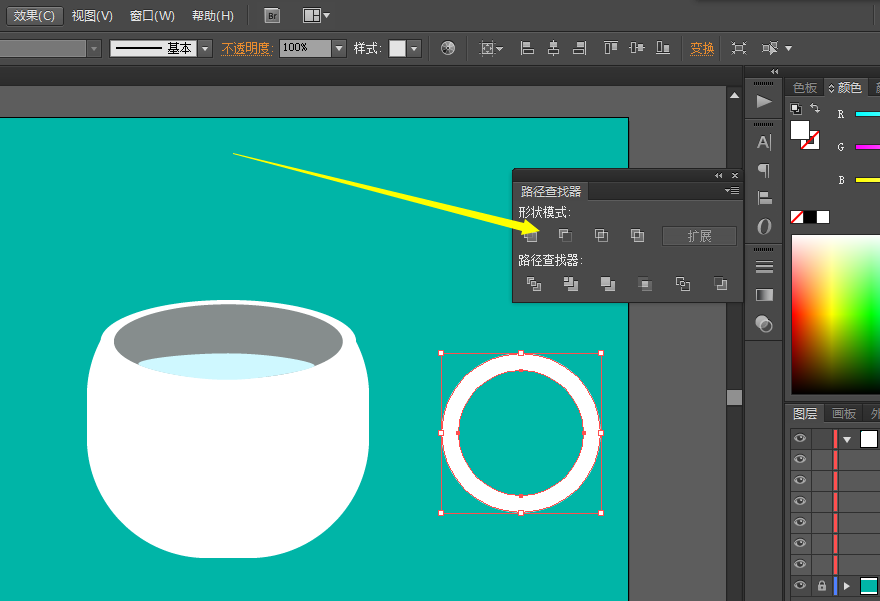This screenshot has height=601, width=880.
Task: Collapse the expanded top layer triangle
Action: [848, 439]
